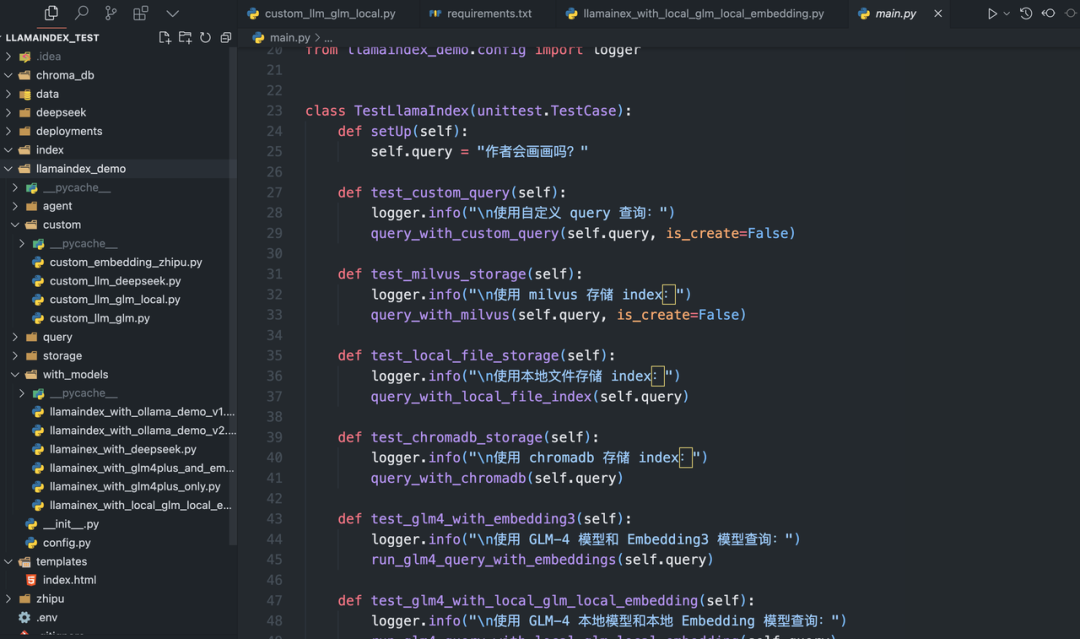1080x639 pixels.
Task: Open run options dropdown arrow
Action: (x=1006, y=14)
